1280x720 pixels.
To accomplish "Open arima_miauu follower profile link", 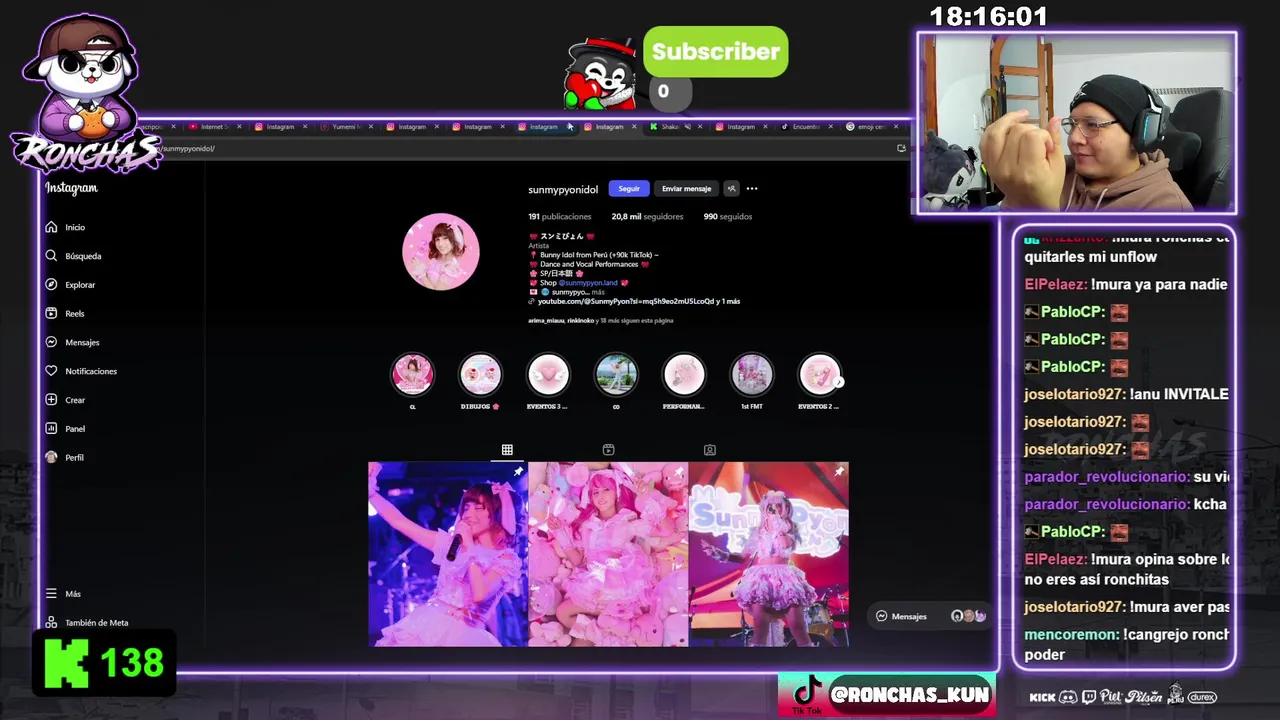I will click(x=546, y=320).
